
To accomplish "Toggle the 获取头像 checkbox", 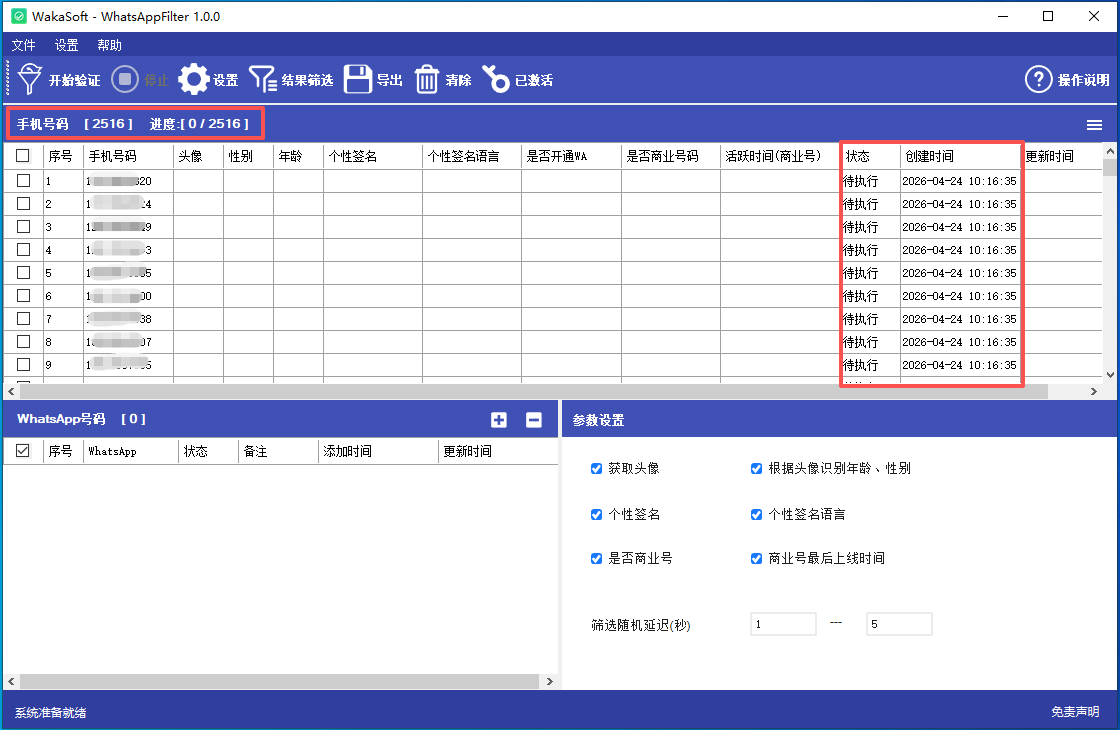I will (597, 468).
